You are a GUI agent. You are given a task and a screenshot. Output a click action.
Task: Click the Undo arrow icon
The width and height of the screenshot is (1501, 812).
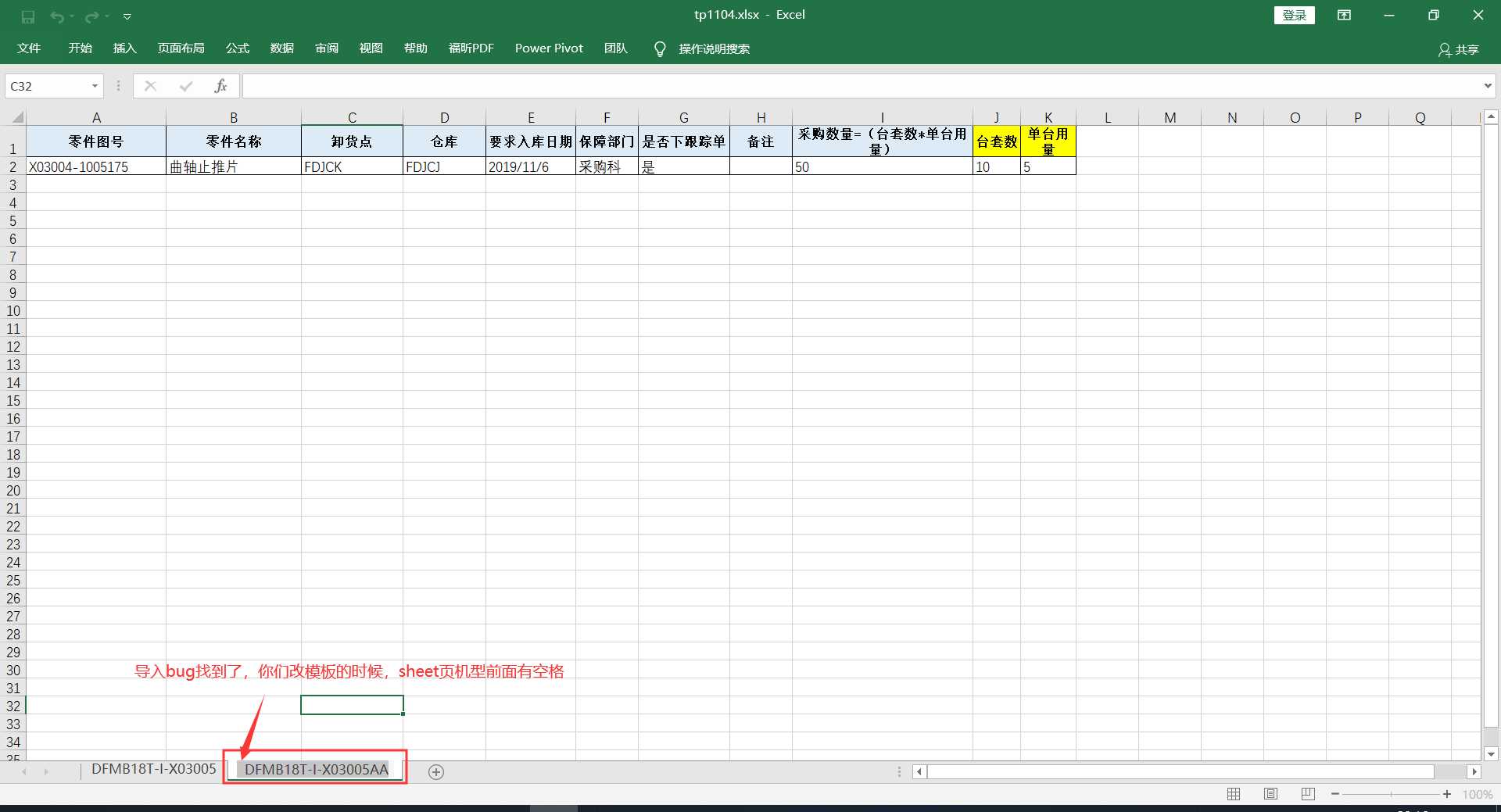click(x=56, y=16)
